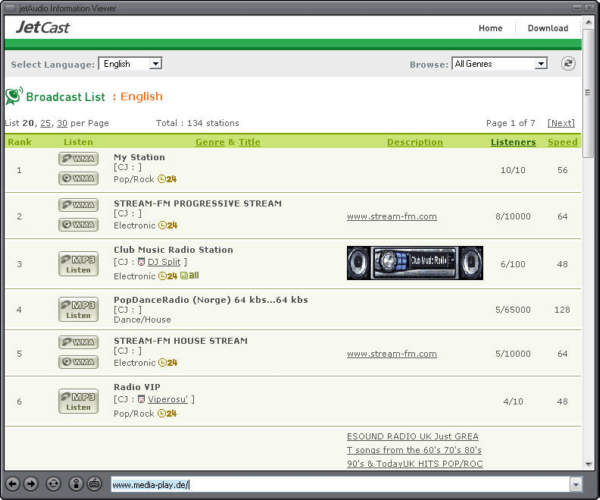Click the Broadcast List satellite icon
This screenshot has width=600, height=500.
(x=14, y=96)
